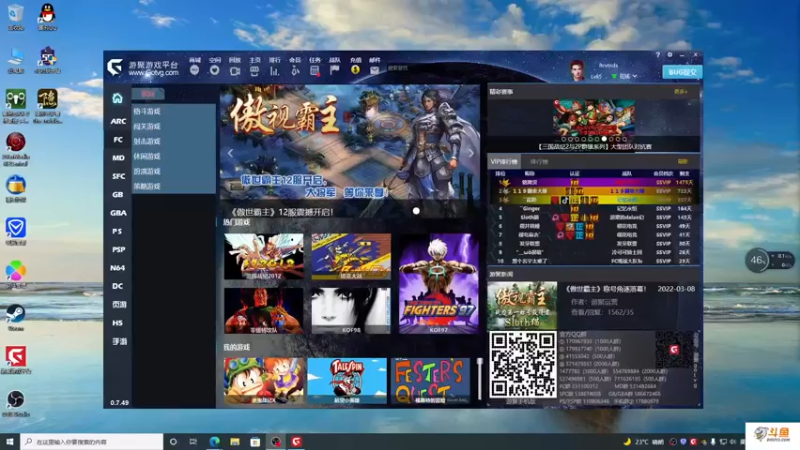This screenshot has width=800, height=450.
Task: Switch to VIP排行榜 tab
Action: 504,161
